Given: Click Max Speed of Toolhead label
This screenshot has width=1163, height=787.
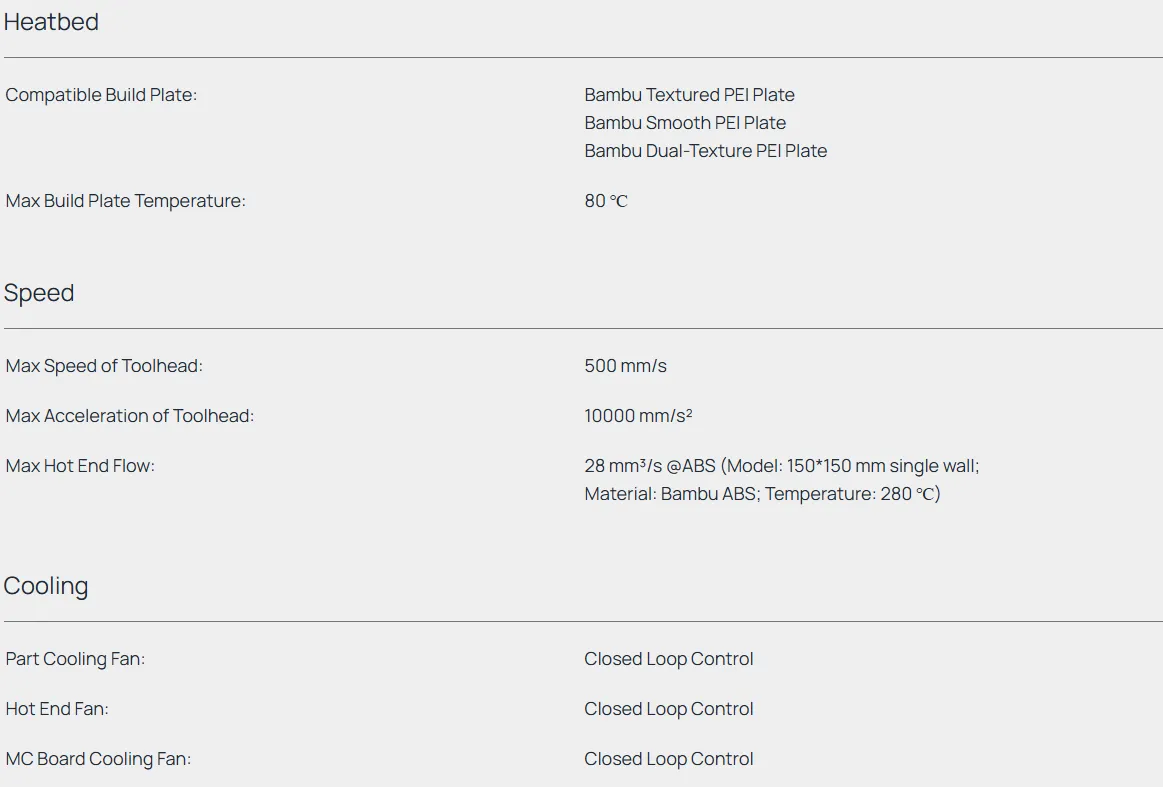Looking at the screenshot, I should (104, 366).
